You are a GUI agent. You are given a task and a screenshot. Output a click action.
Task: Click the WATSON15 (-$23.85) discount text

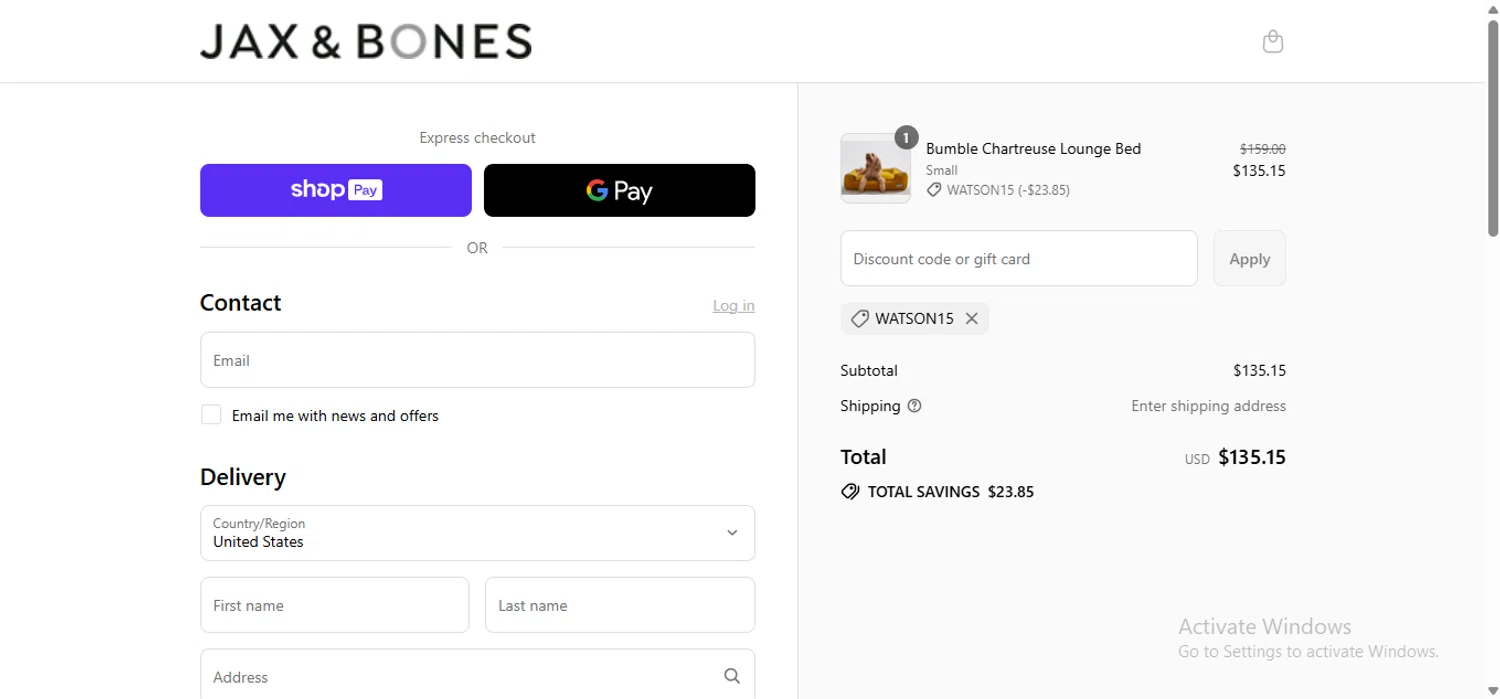pos(1008,190)
